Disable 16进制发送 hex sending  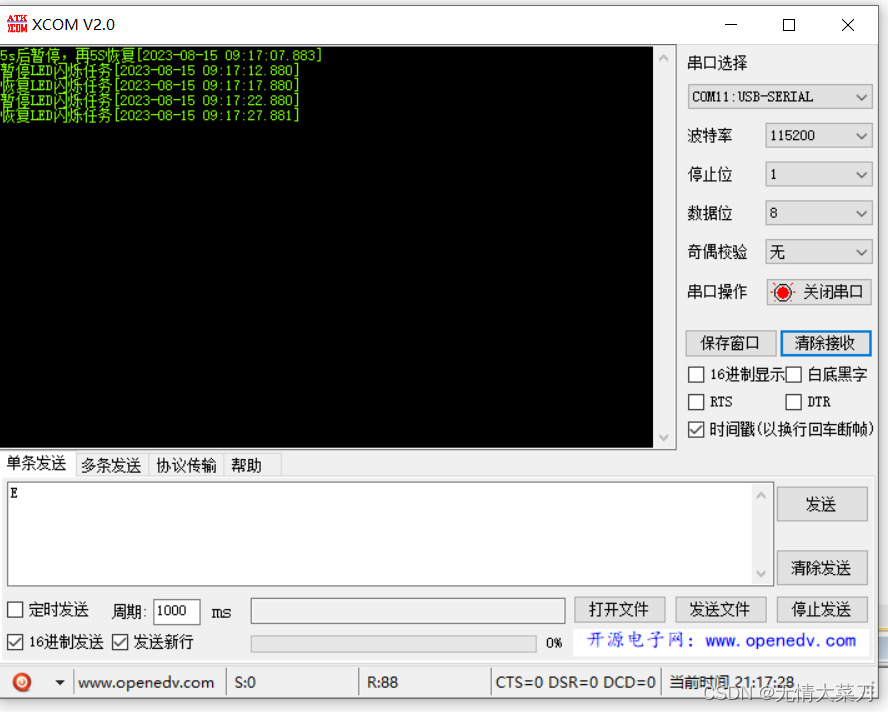click(x=16, y=642)
